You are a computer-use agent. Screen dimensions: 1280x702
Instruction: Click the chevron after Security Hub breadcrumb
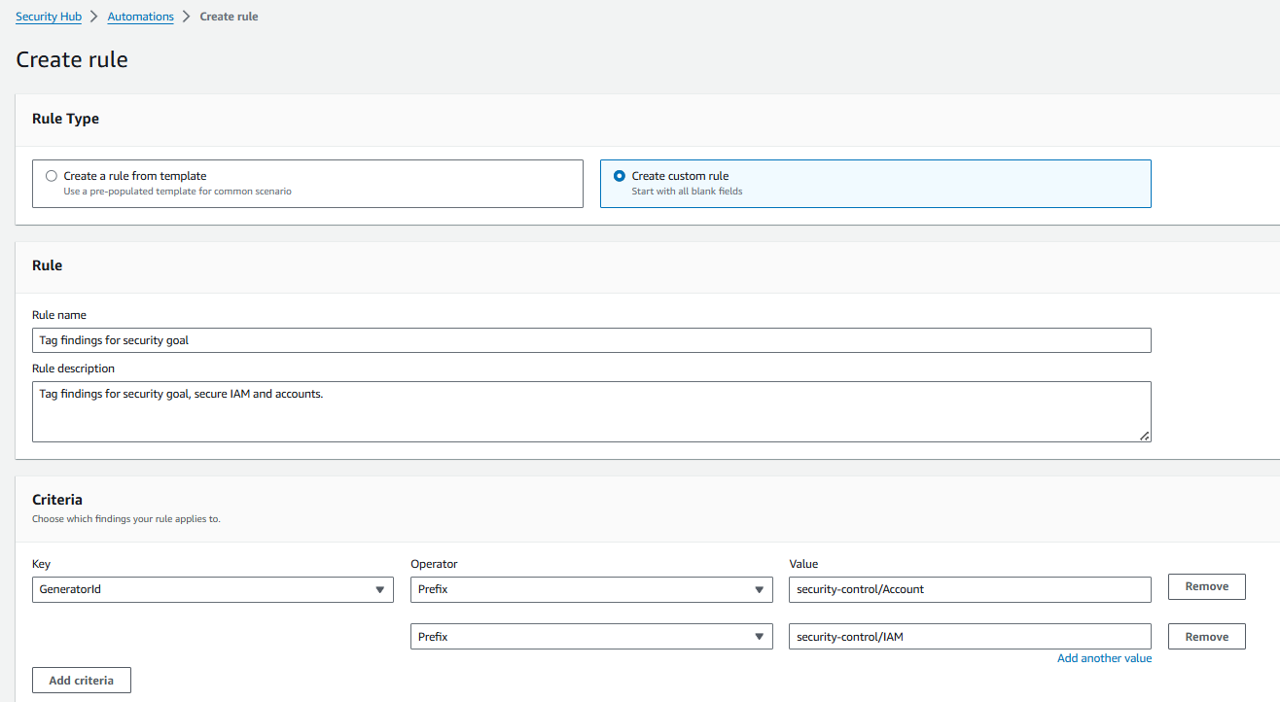click(95, 17)
